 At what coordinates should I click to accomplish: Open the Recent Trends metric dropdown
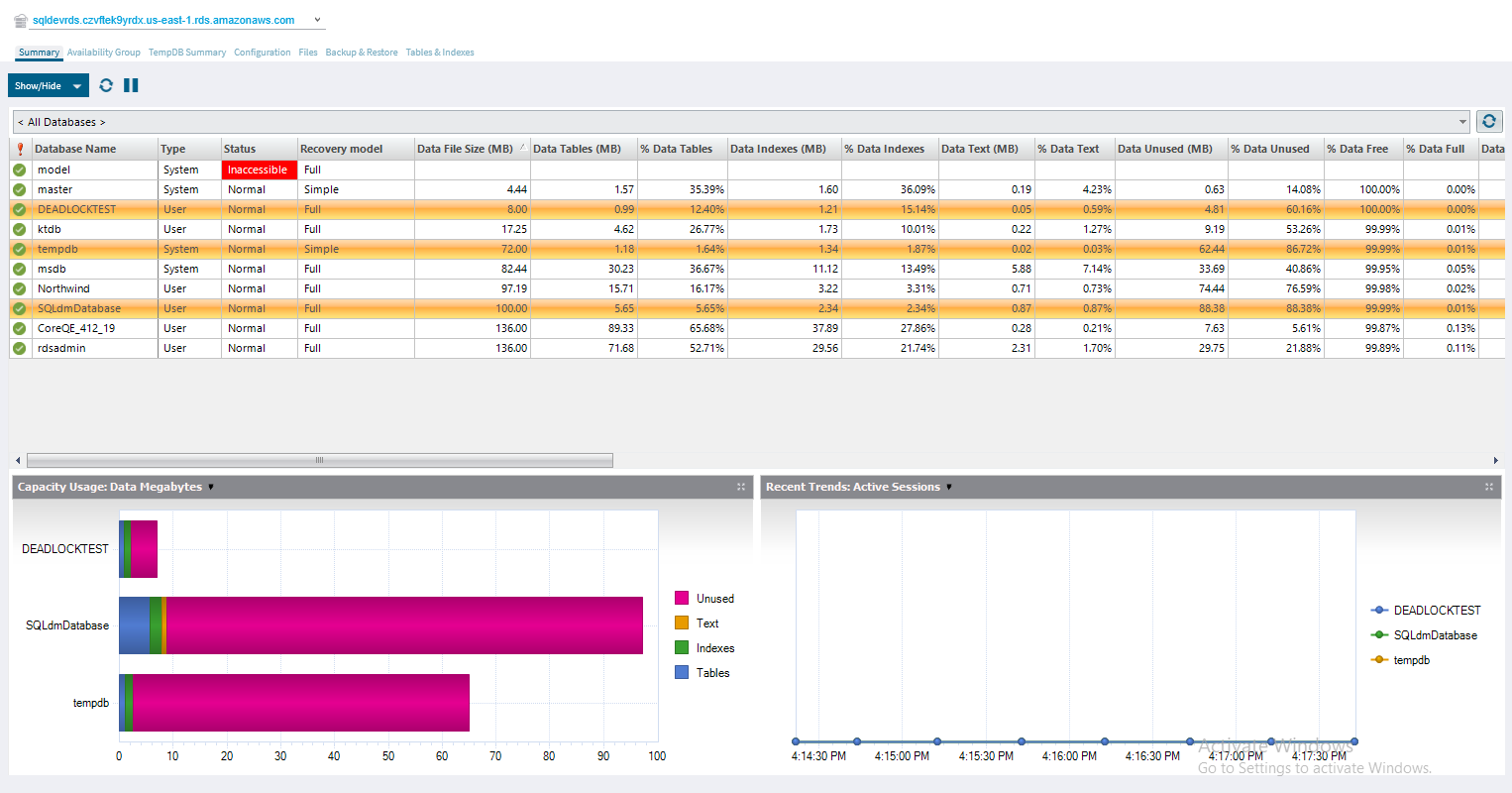[x=949, y=487]
